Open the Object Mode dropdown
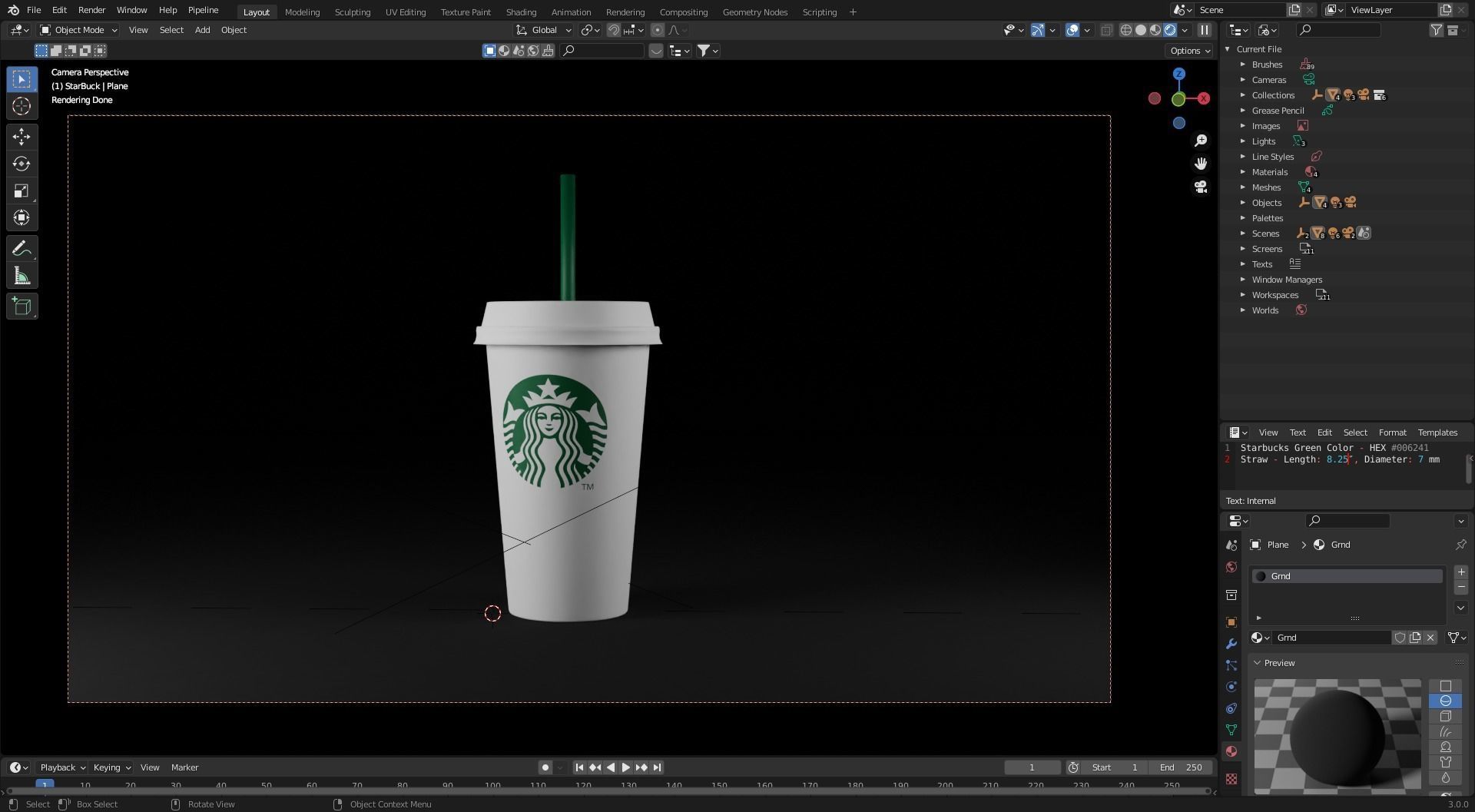Screen dimensions: 1475x812 point(78,30)
